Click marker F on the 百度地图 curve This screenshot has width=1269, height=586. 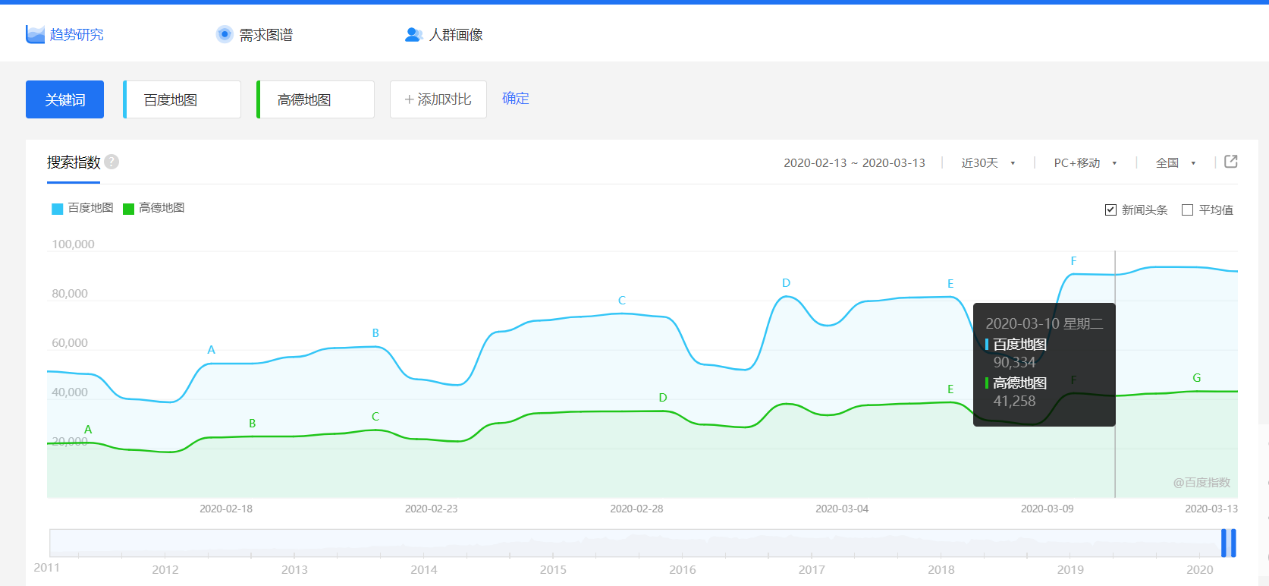[x=1073, y=260]
